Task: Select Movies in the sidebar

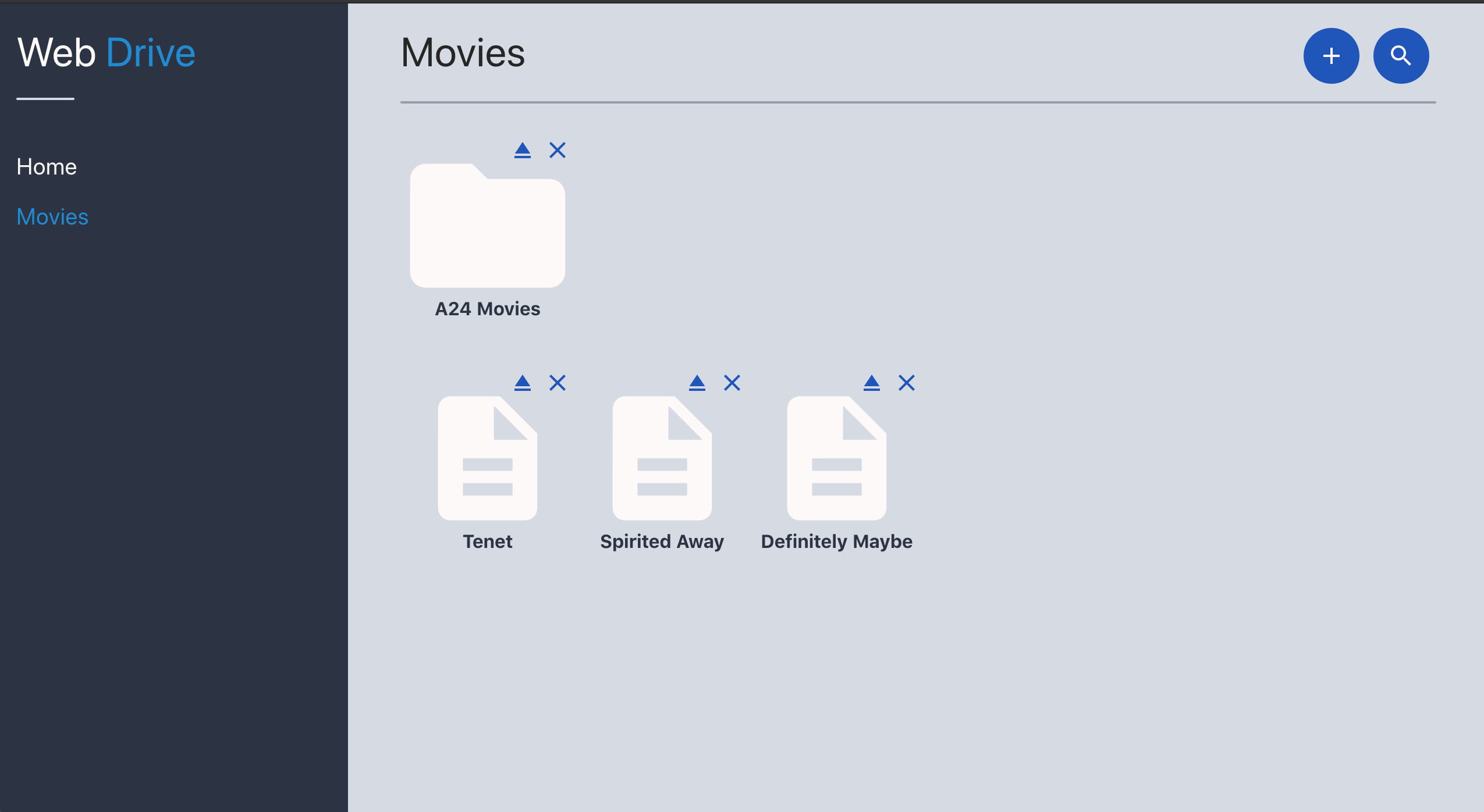Action: pyautogui.click(x=52, y=217)
